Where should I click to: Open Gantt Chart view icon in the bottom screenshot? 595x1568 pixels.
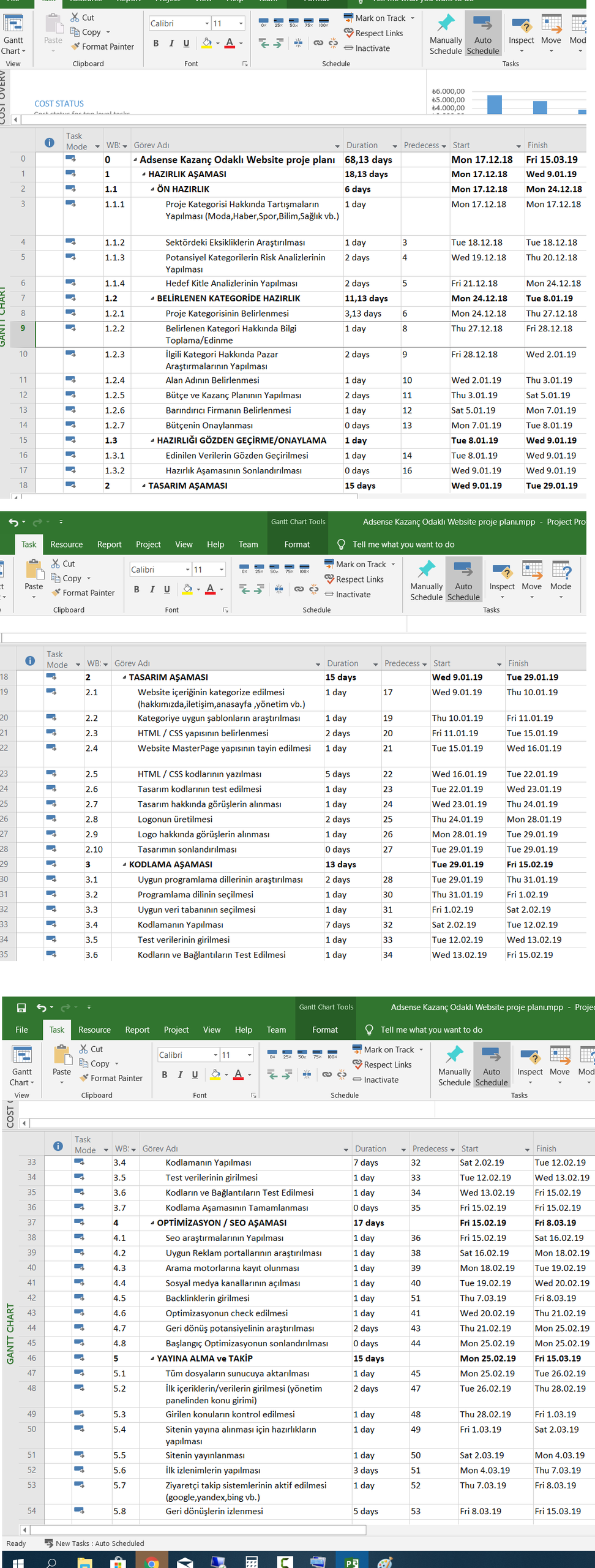point(22,1055)
